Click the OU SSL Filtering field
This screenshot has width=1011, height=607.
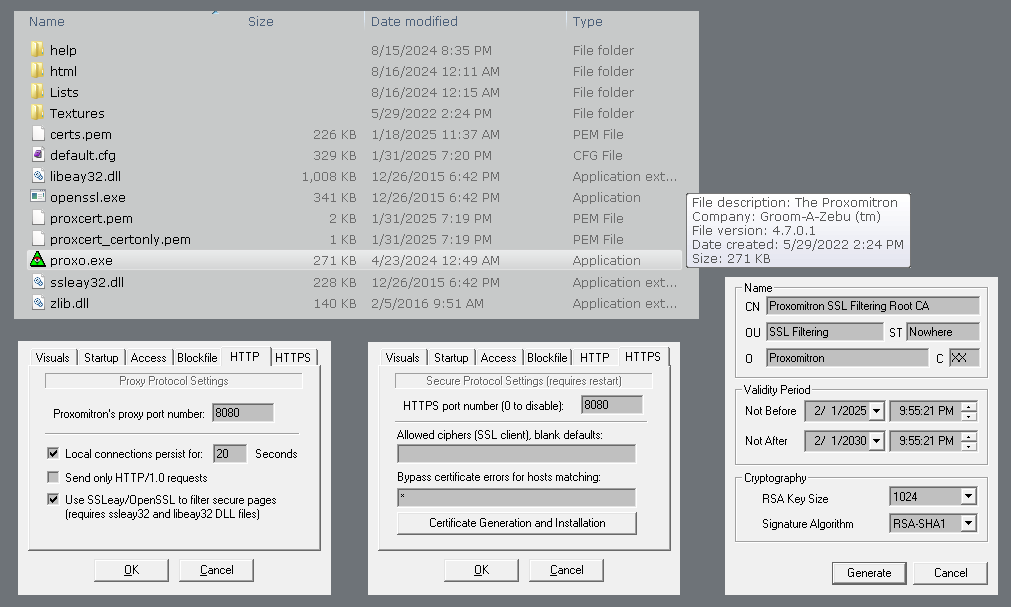[x=825, y=332]
